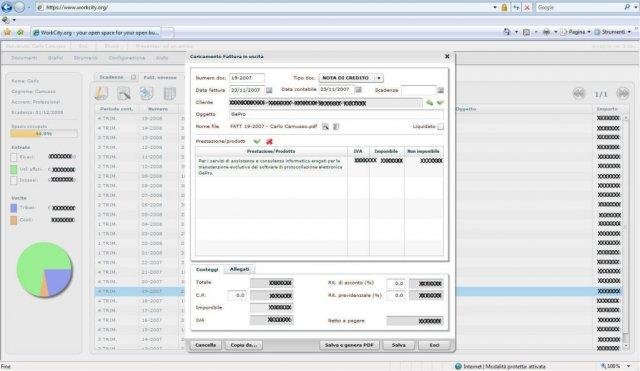Tick the Liquidato checkbox

coord(440,127)
